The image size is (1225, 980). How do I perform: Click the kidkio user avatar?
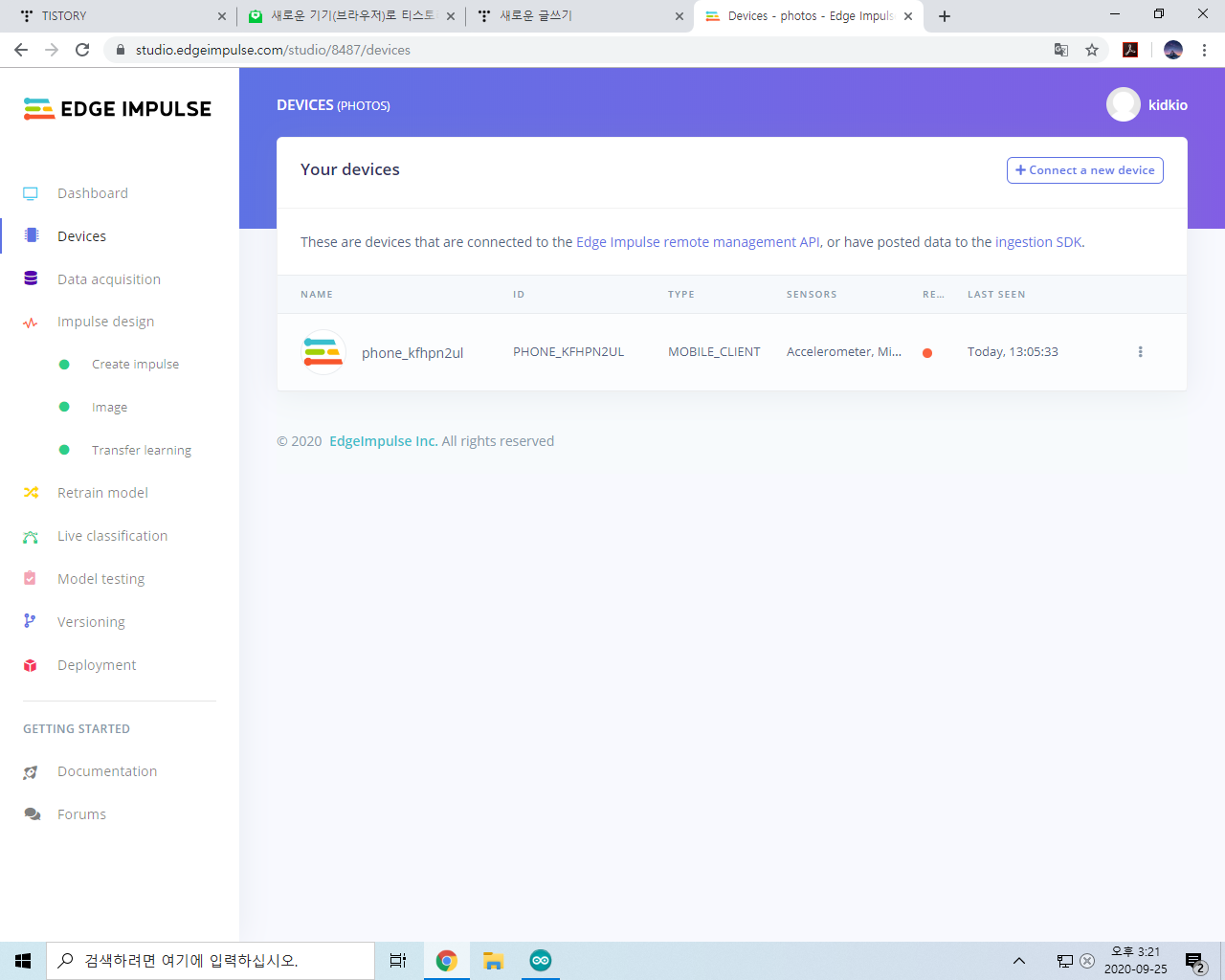click(x=1123, y=104)
